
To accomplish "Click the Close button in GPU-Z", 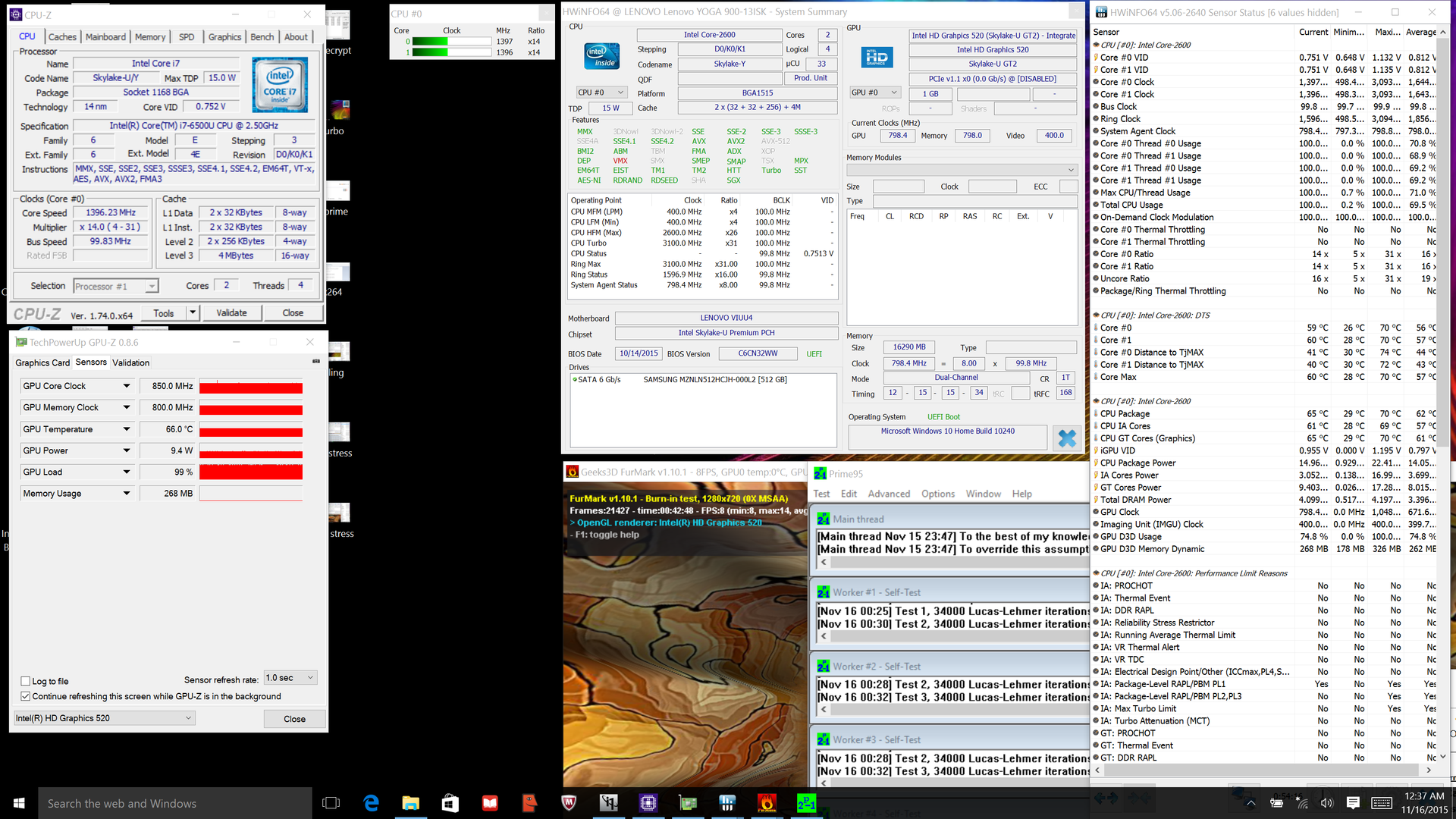I will pos(294,719).
